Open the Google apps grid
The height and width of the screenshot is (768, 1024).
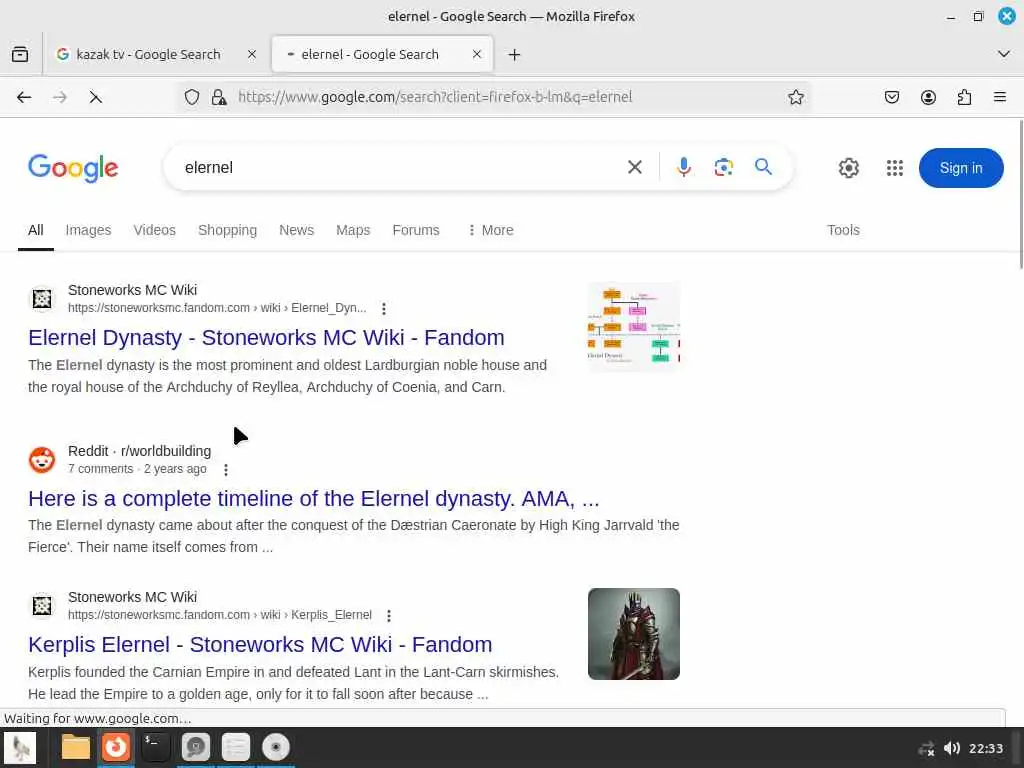click(895, 168)
